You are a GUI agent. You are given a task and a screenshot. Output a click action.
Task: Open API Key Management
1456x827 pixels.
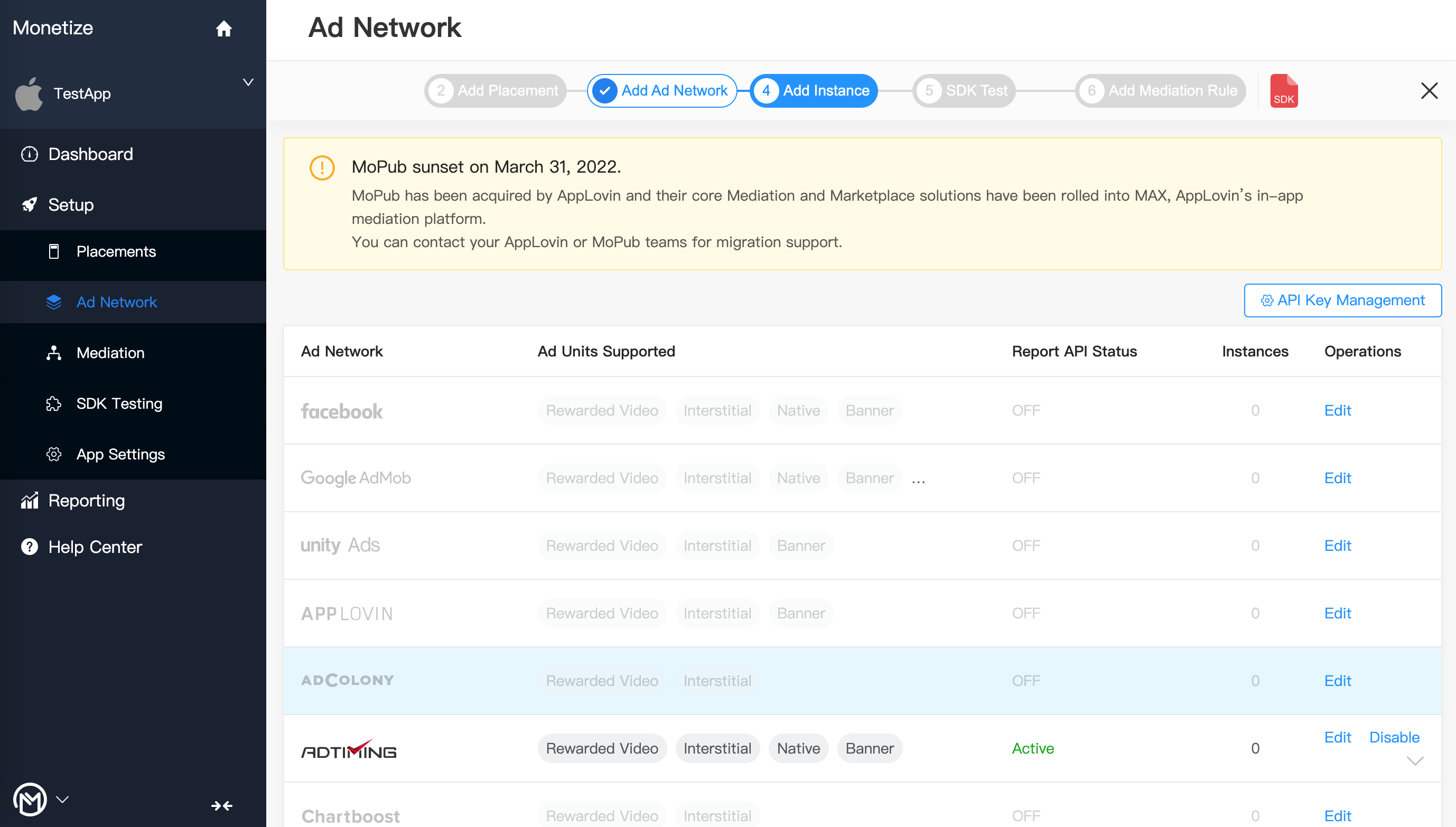pyautogui.click(x=1342, y=300)
